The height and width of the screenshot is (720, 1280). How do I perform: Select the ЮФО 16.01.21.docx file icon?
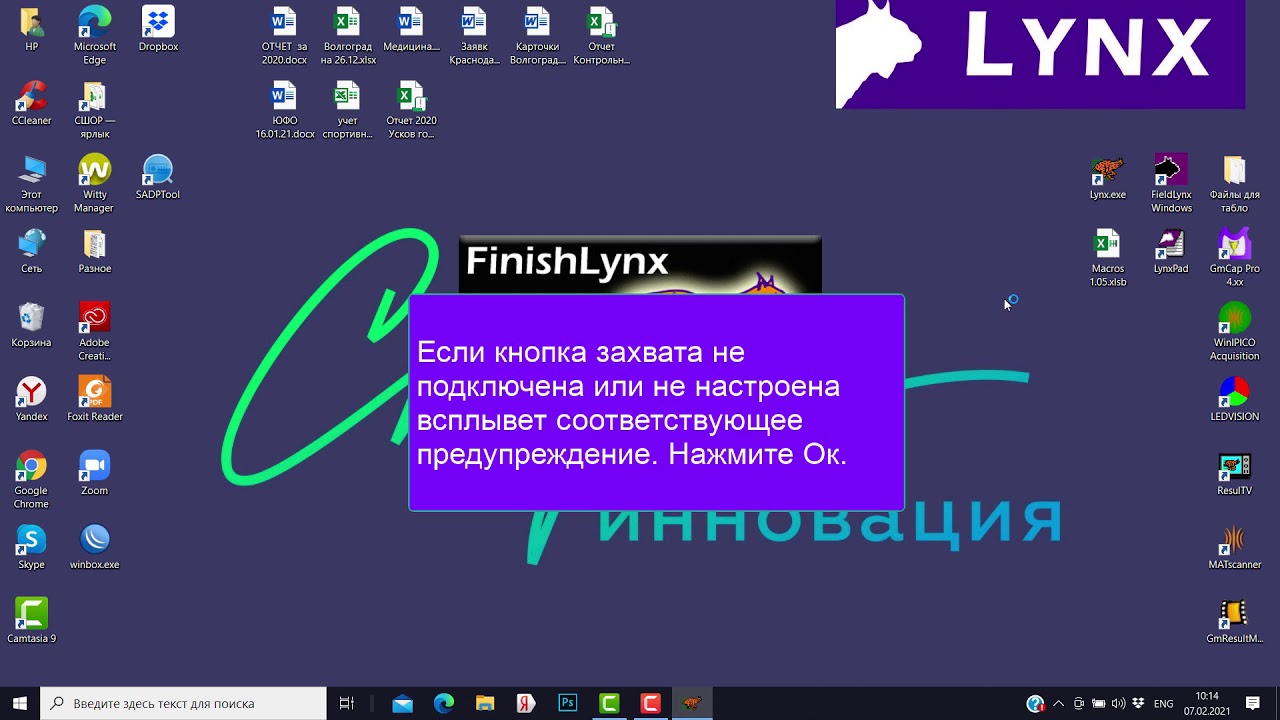[284, 109]
